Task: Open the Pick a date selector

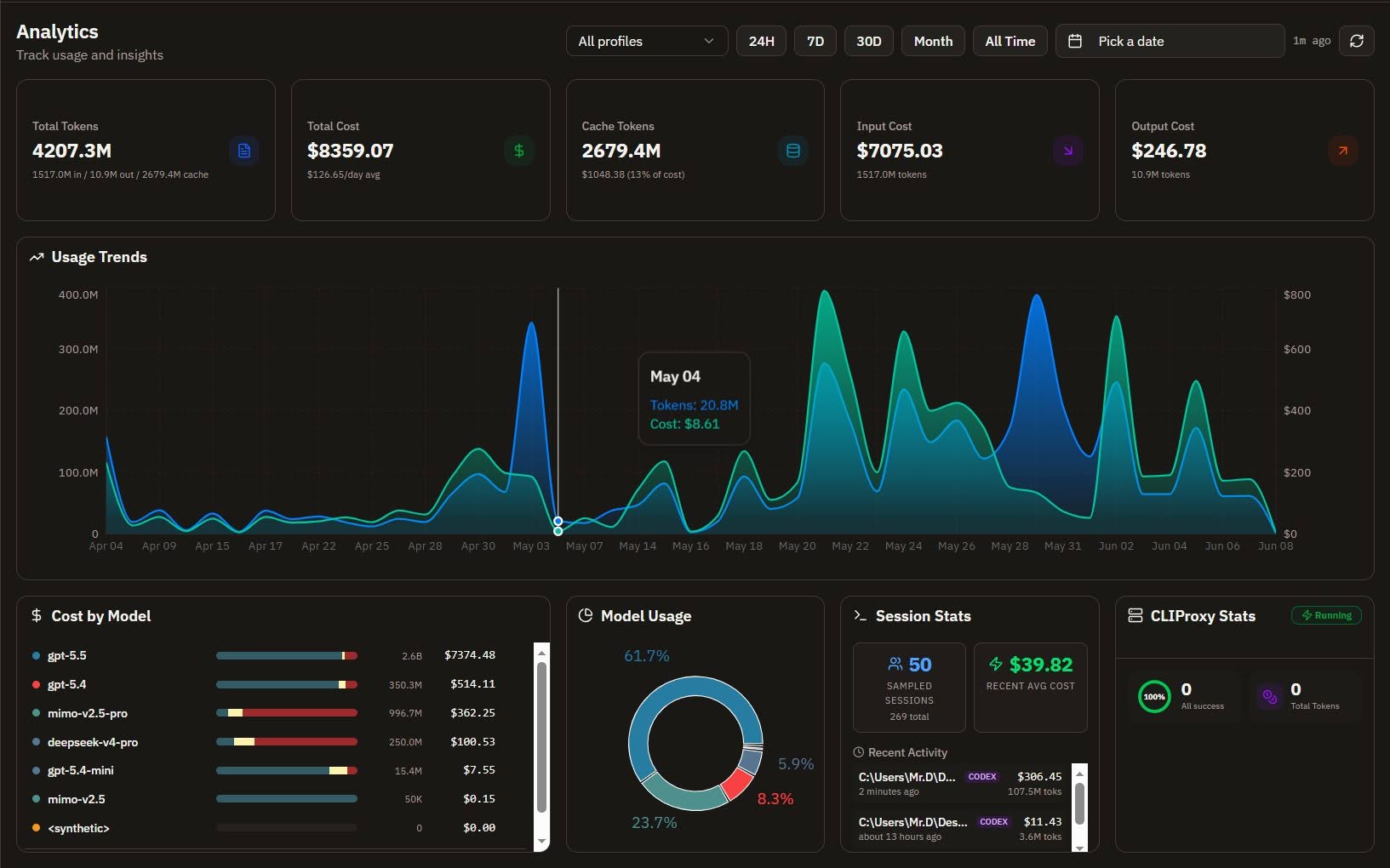Action: 1170,41
